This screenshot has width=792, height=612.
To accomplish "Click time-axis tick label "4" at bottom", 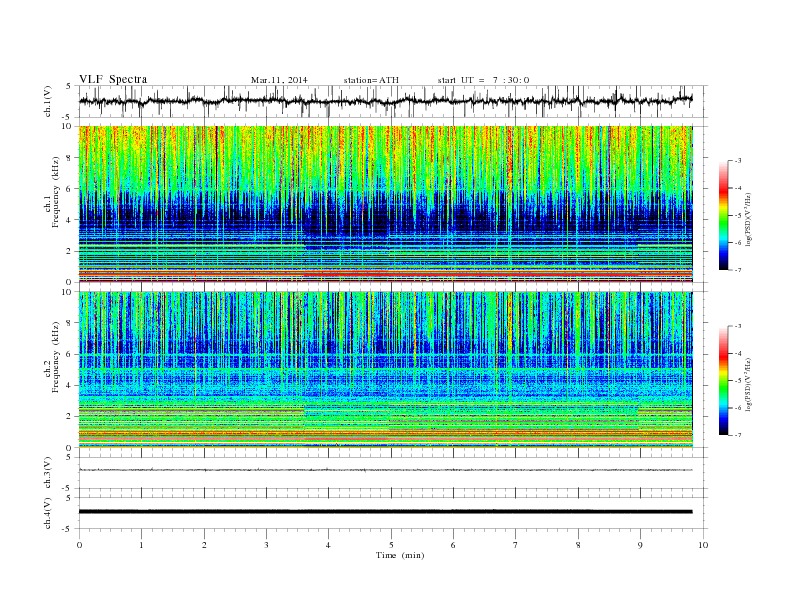I will 328,545.
